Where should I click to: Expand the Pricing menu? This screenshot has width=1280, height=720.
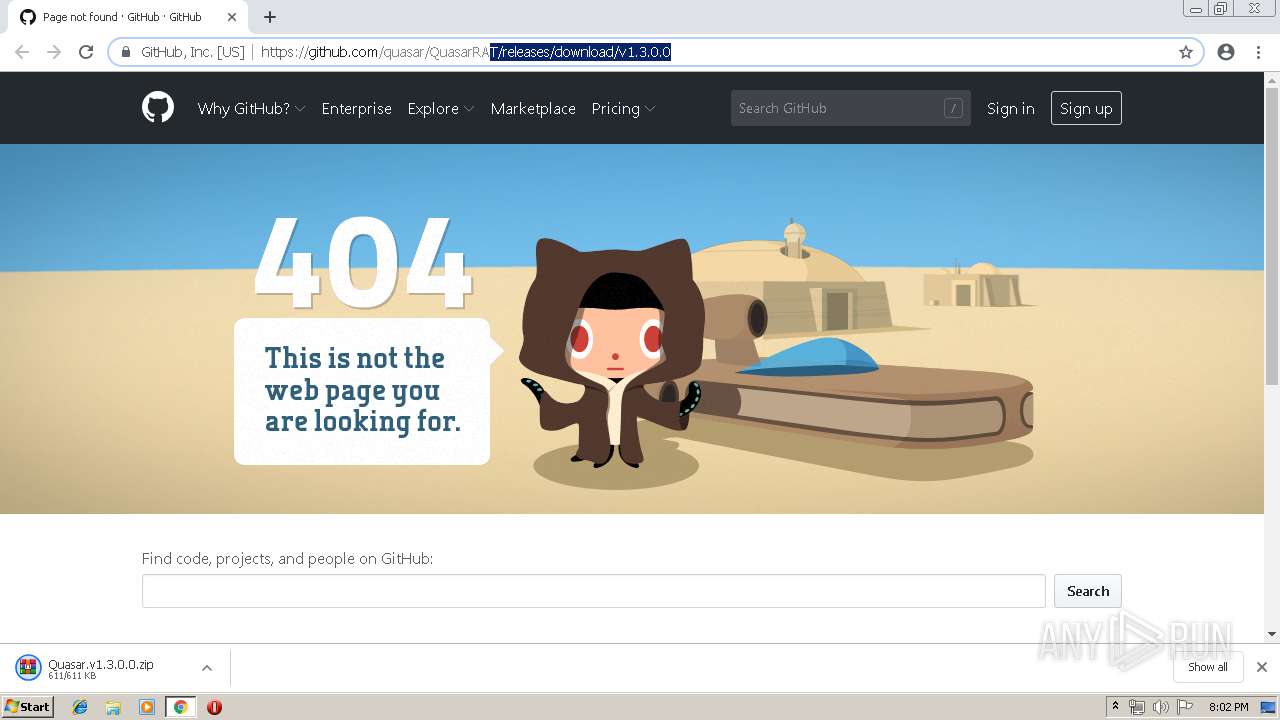pos(623,108)
